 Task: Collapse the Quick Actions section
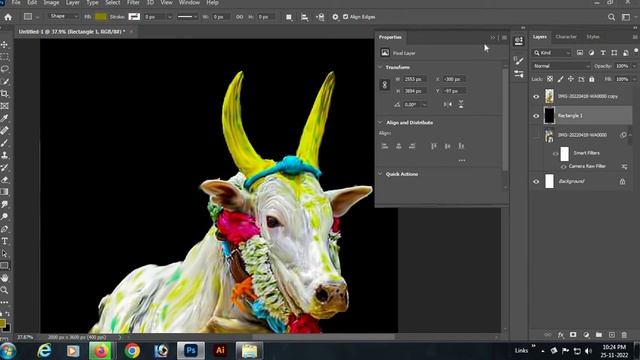coord(380,174)
